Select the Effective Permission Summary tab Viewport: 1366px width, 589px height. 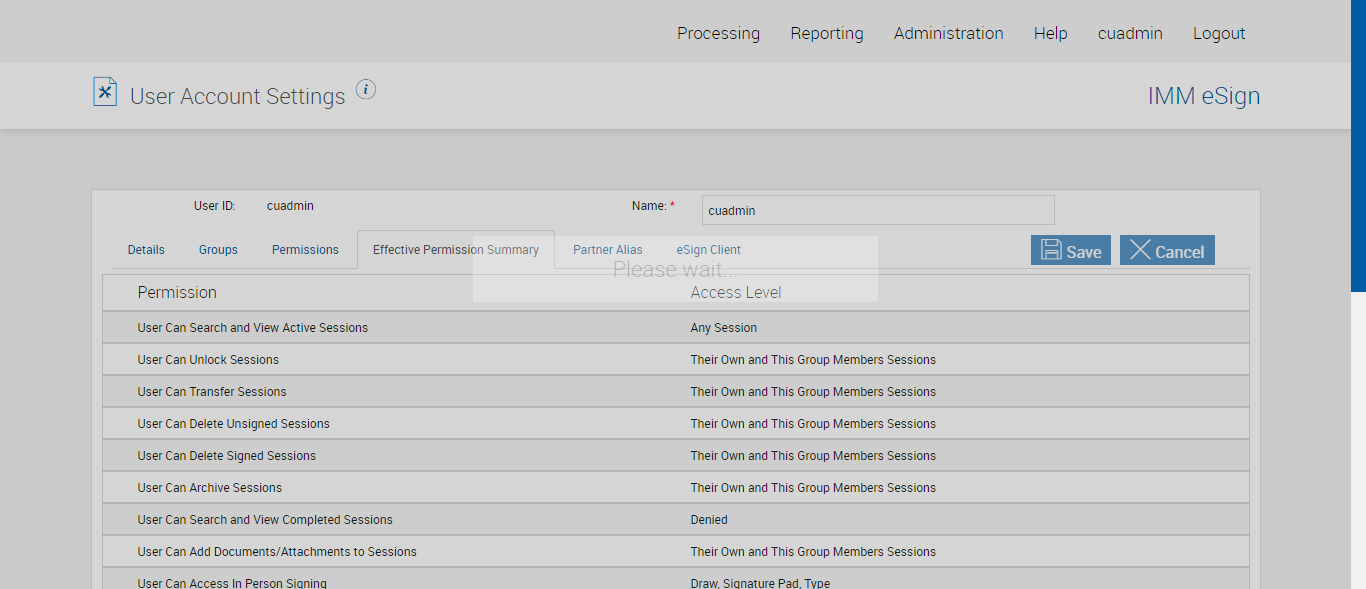point(456,250)
